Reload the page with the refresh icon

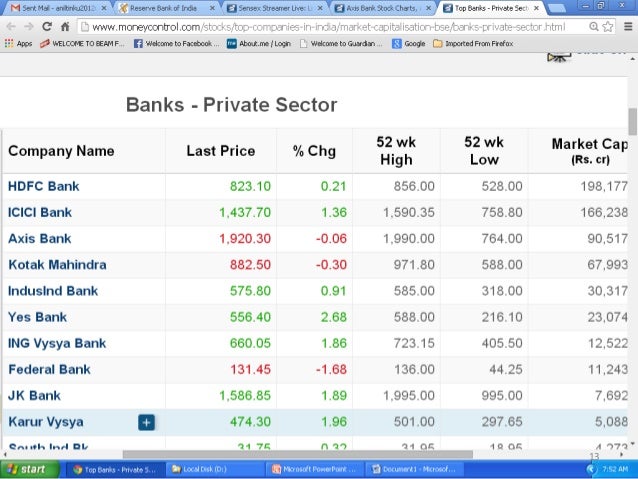pyautogui.click(x=47, y=27)
